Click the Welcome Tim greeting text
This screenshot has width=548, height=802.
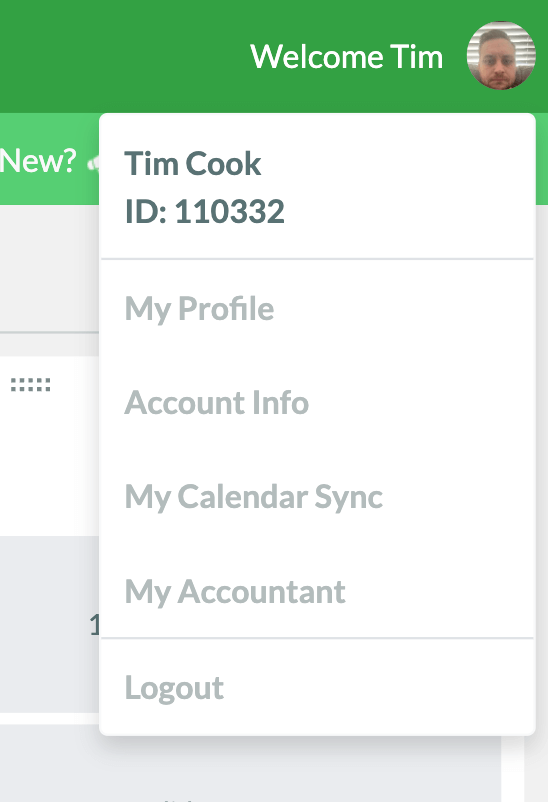click(346, 56)
